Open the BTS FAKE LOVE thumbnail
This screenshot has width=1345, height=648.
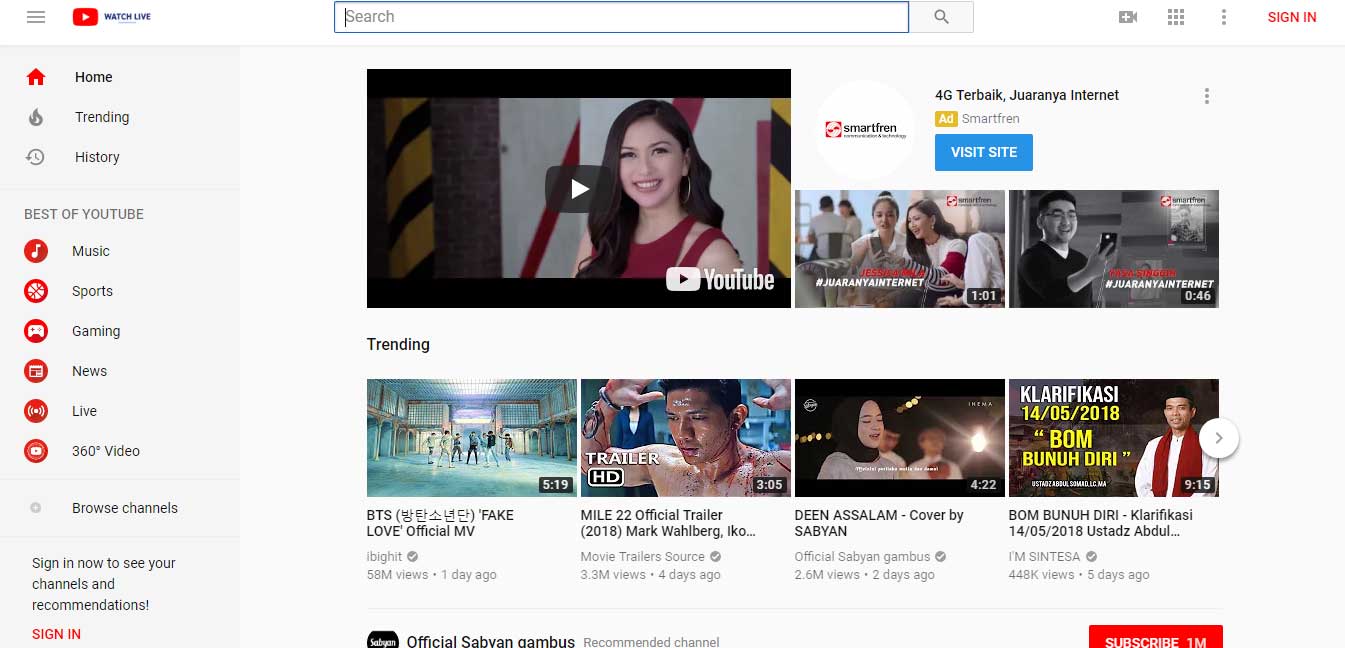click(472, 438)
